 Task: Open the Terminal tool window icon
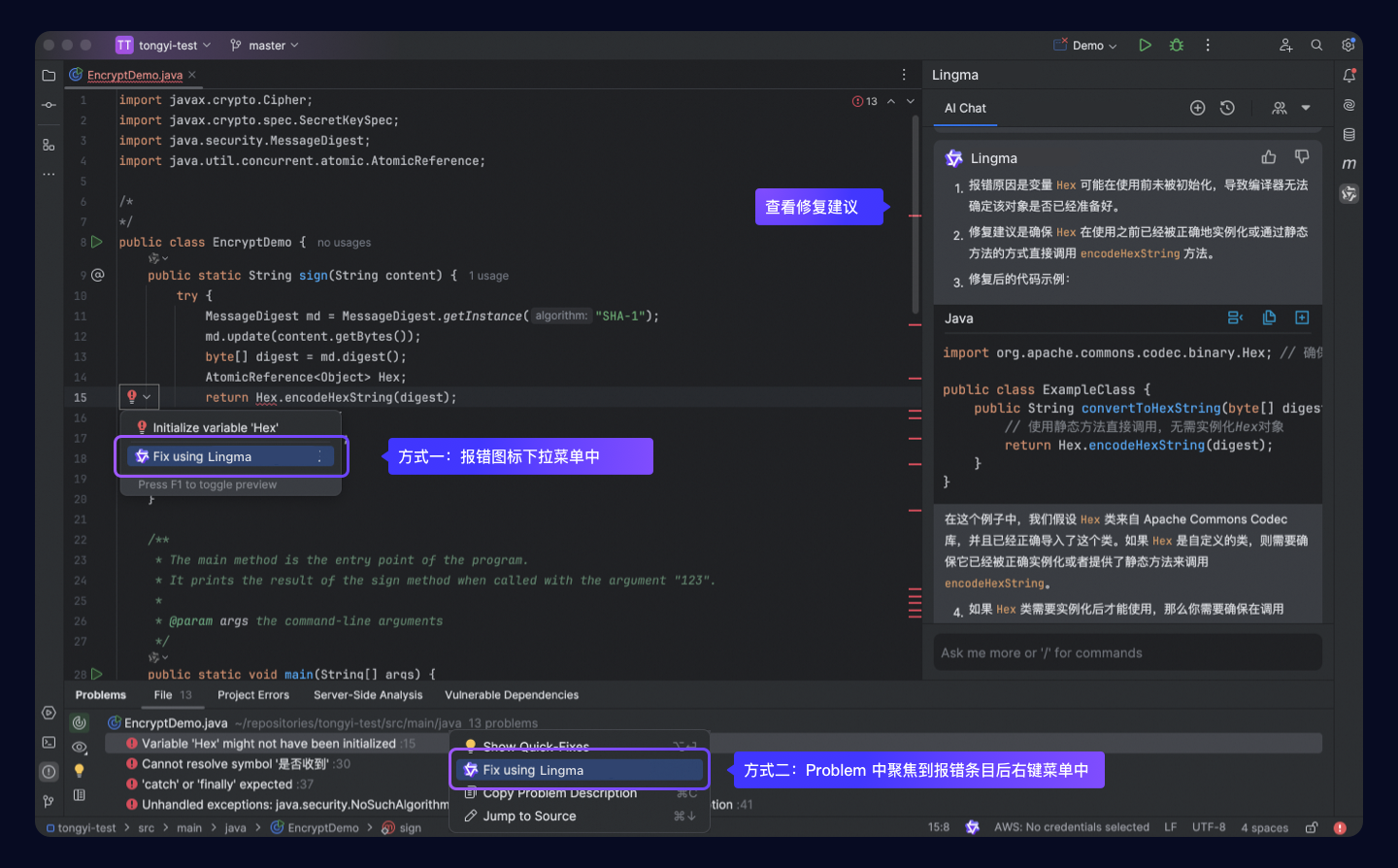49,742
